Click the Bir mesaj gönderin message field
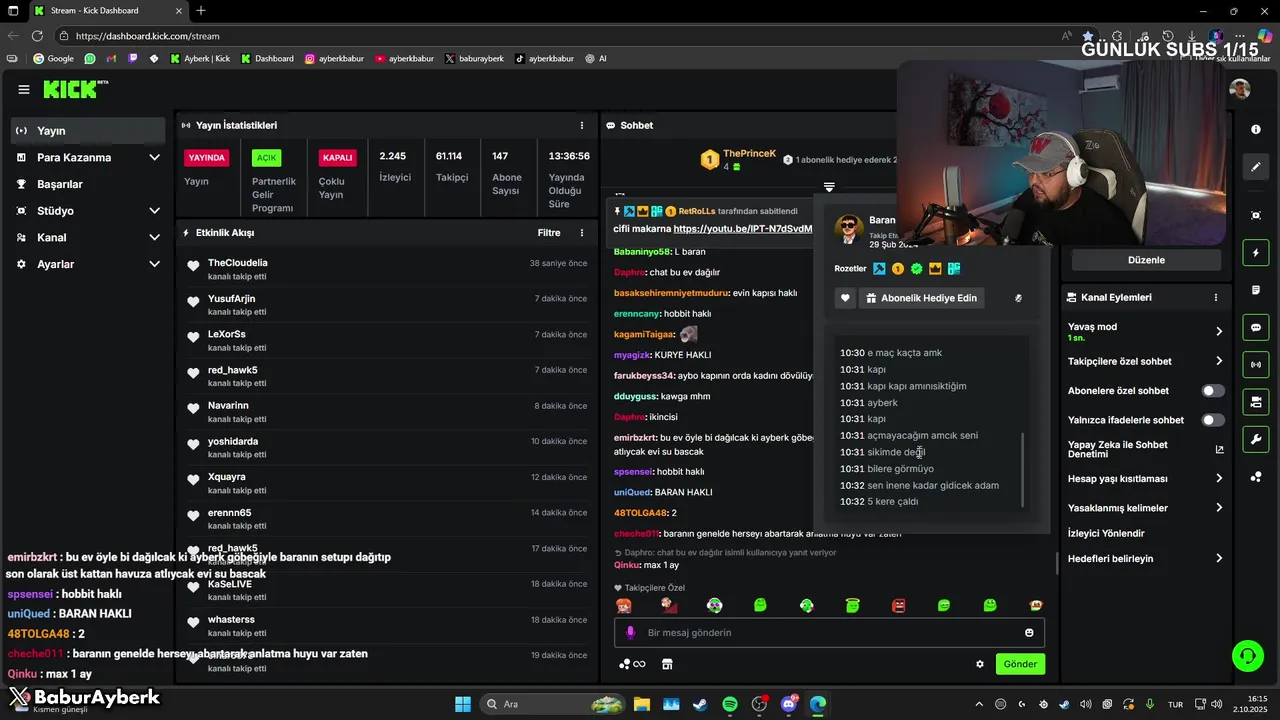This screenshot has height=720, width=1280. [830, 632]
